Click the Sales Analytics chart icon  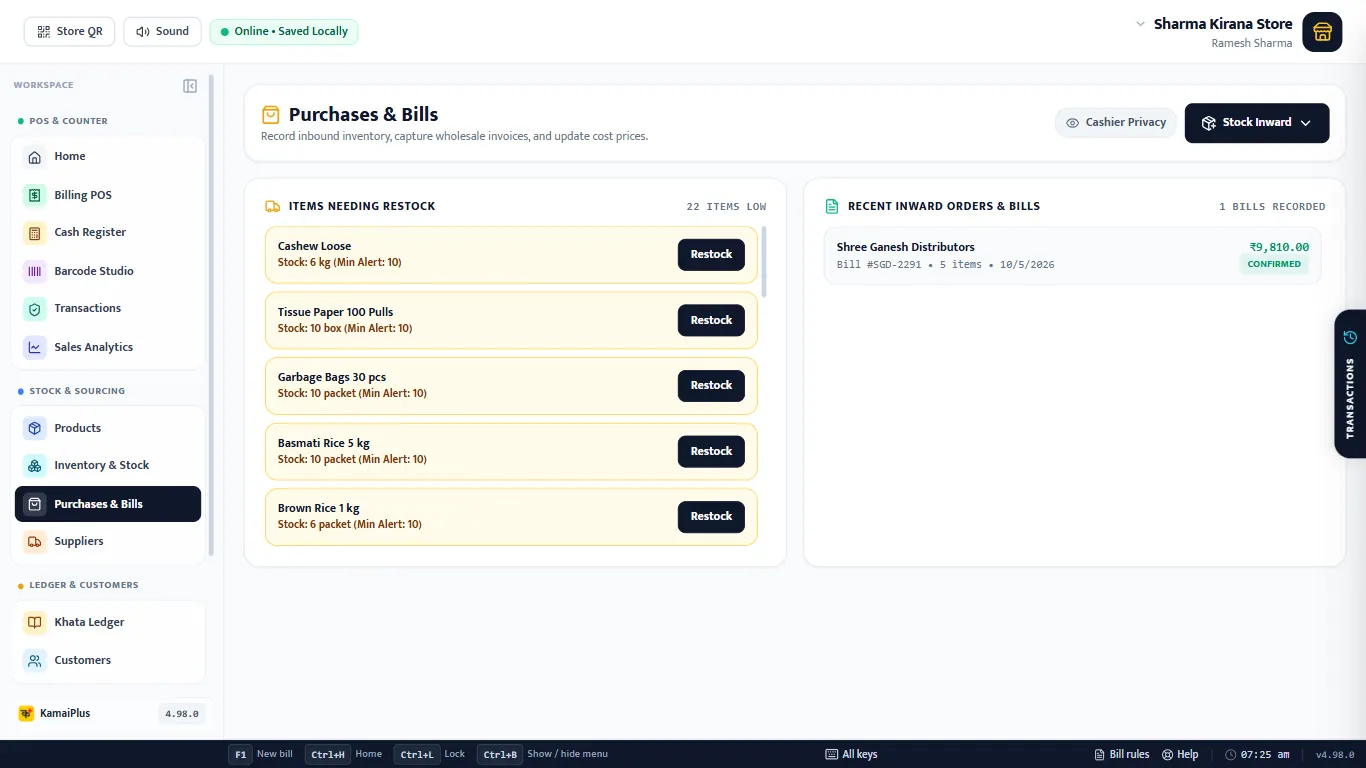[35, 347]
